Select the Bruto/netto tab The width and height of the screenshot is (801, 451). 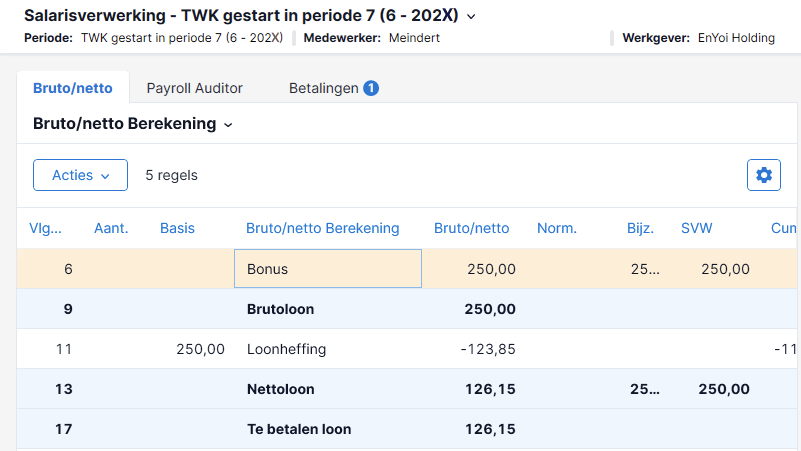click(x=73, y=88)
